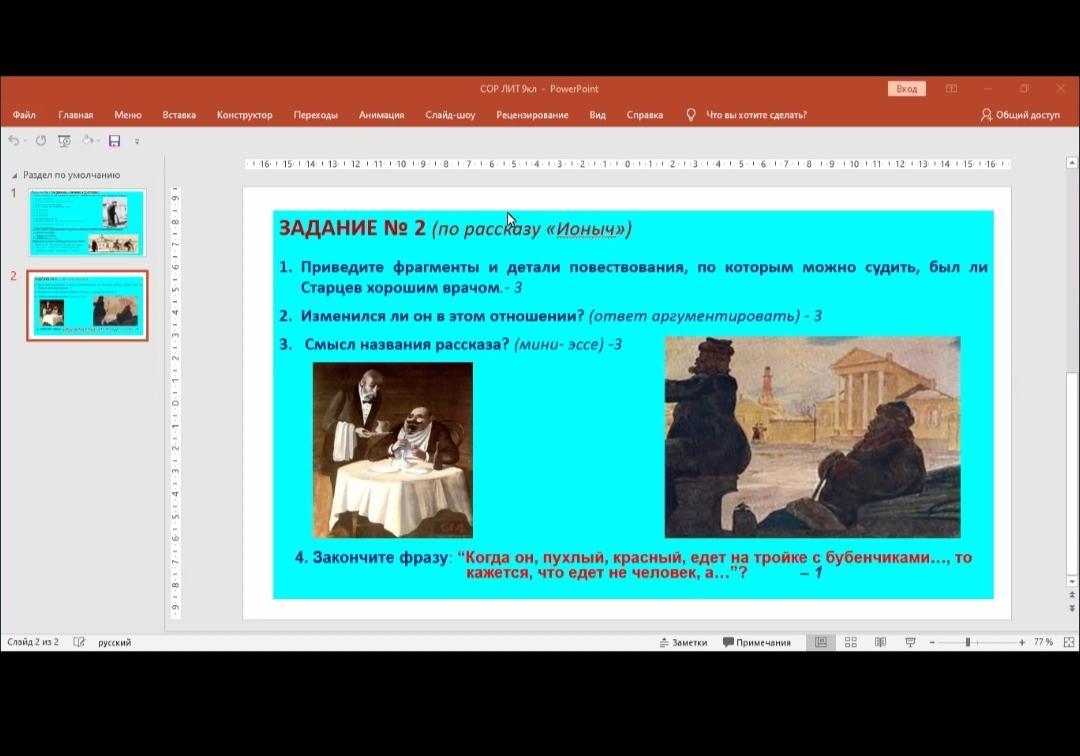Image resolution: width=1080 pixels, height=756 pixels.
Task: Click the Previous Slide double-arrow button
Action: pos(1072,595)
